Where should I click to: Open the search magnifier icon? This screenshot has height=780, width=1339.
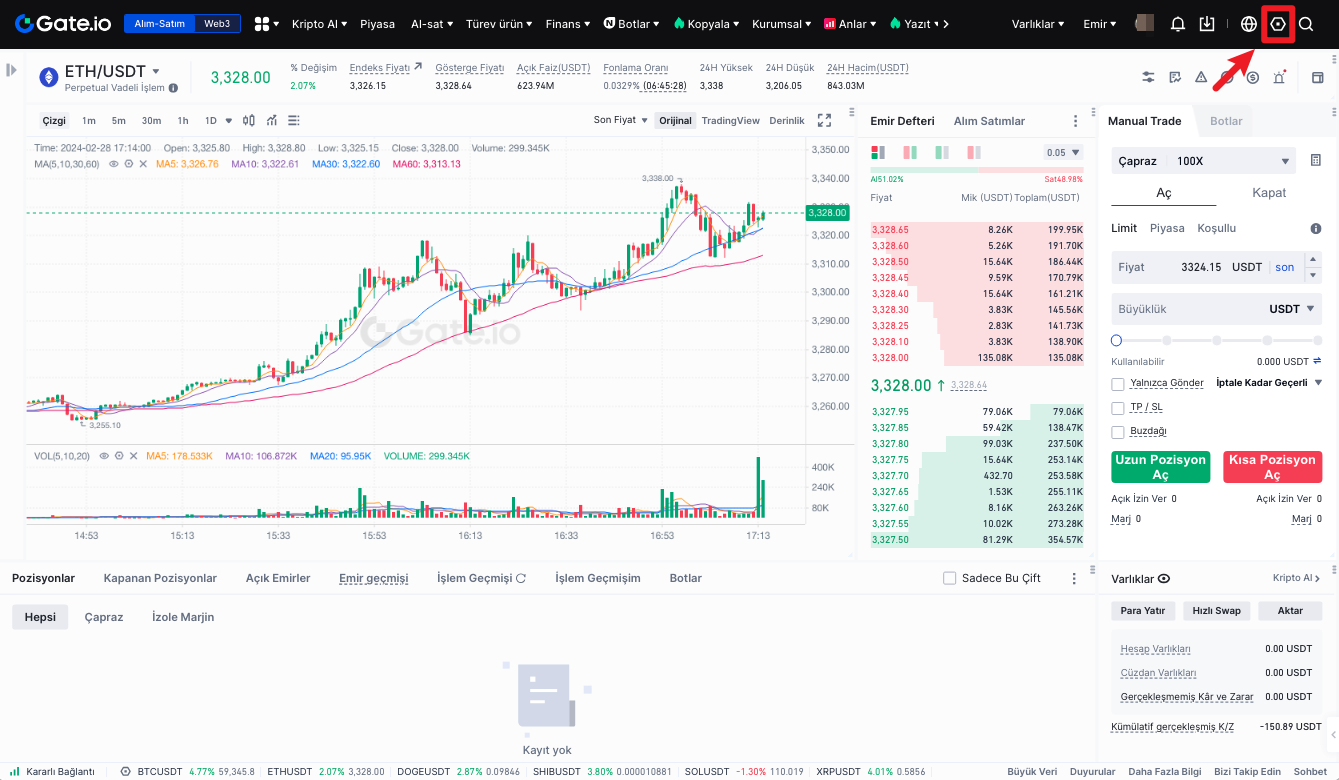coord(1306,24)
